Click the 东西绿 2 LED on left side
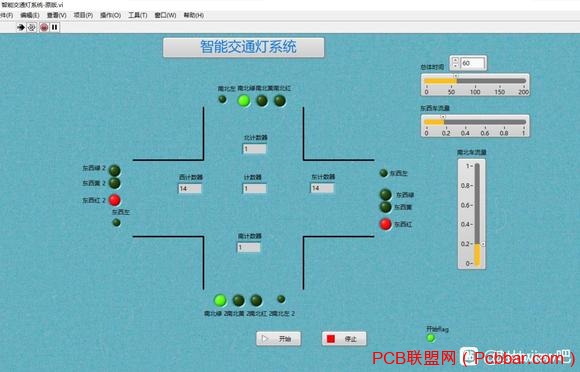Screen dimensions: 580x372 [114, 170]
